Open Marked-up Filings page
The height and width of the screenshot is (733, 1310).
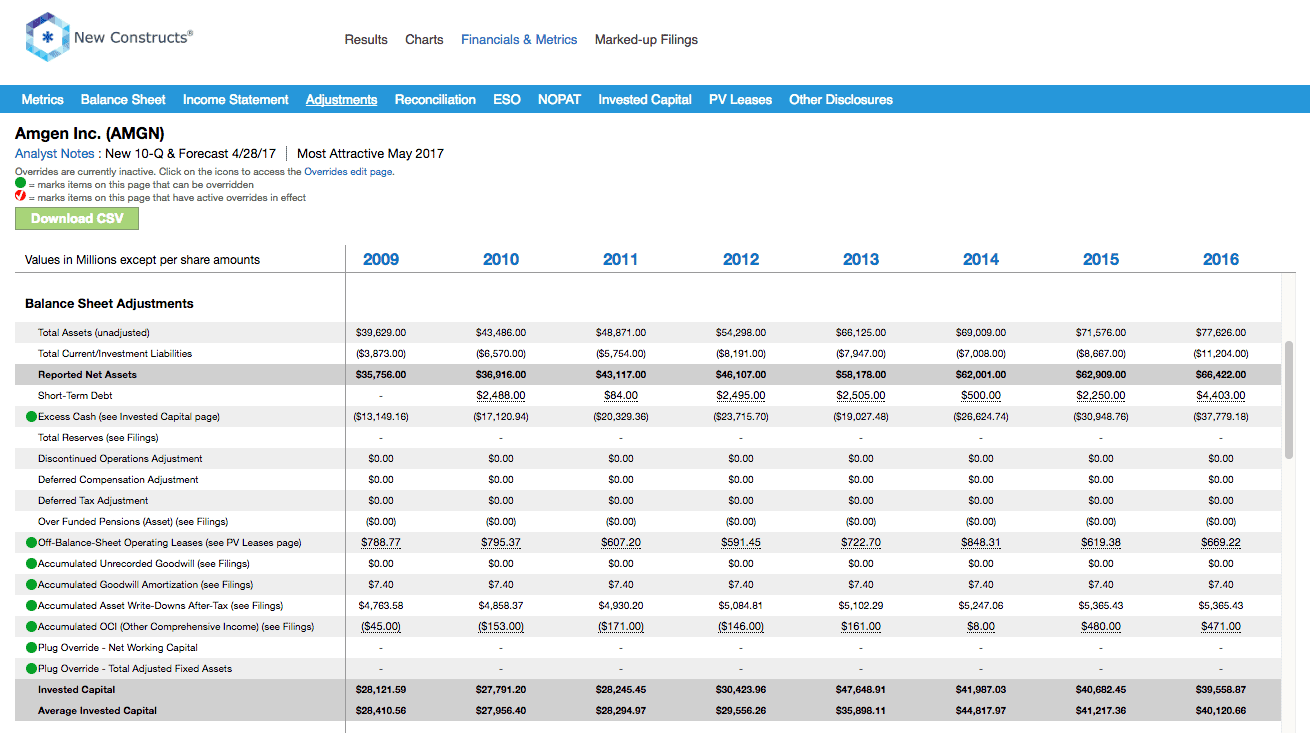[646, 40]
